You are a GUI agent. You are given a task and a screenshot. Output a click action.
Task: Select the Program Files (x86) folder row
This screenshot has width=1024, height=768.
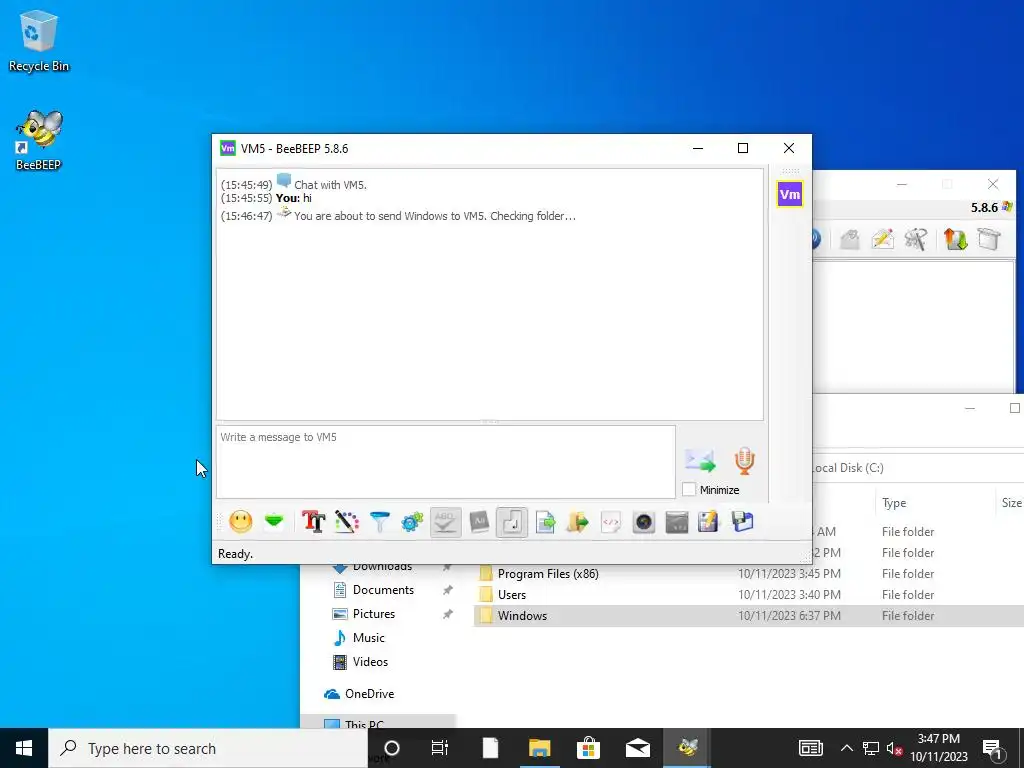pos(748,573)
